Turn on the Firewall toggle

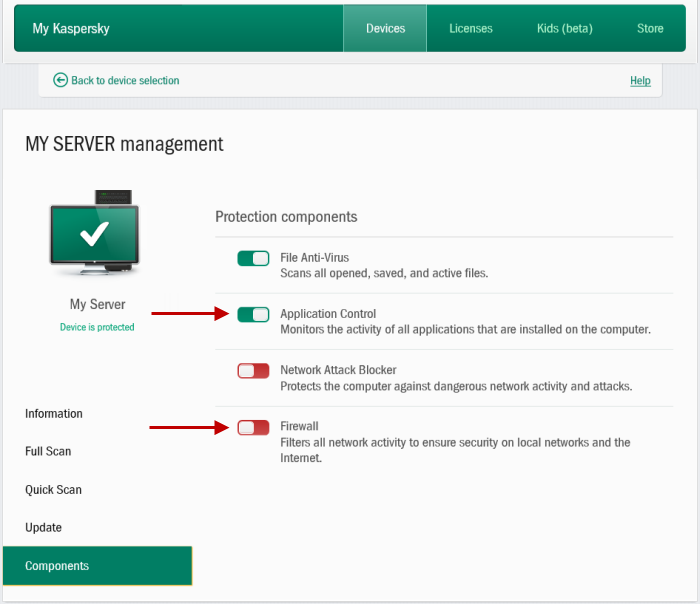(x=253, y=428)
